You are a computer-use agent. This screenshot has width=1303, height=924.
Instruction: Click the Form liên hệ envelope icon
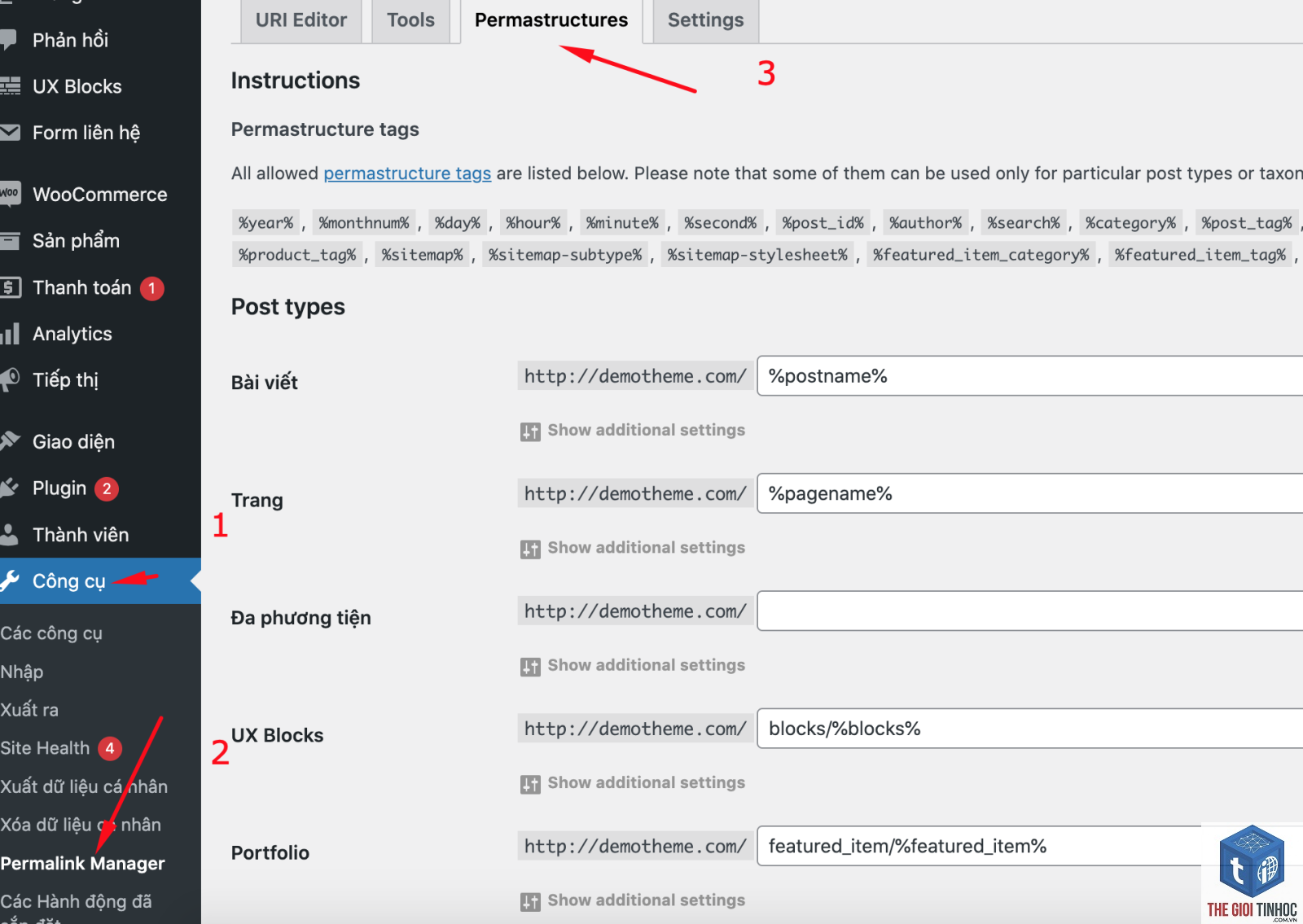[10, 132]
